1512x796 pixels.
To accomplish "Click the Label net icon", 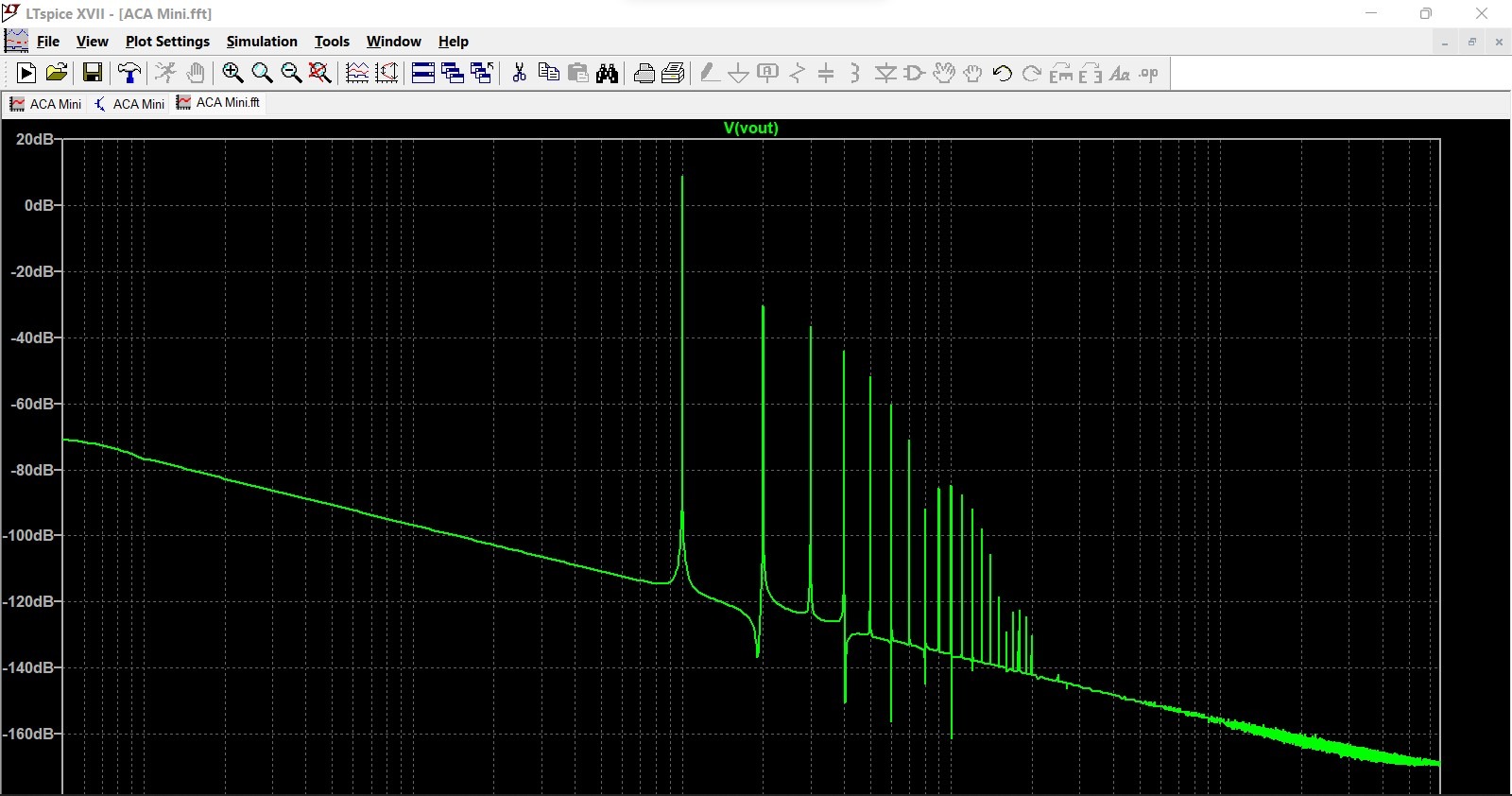I will point(768,73).
